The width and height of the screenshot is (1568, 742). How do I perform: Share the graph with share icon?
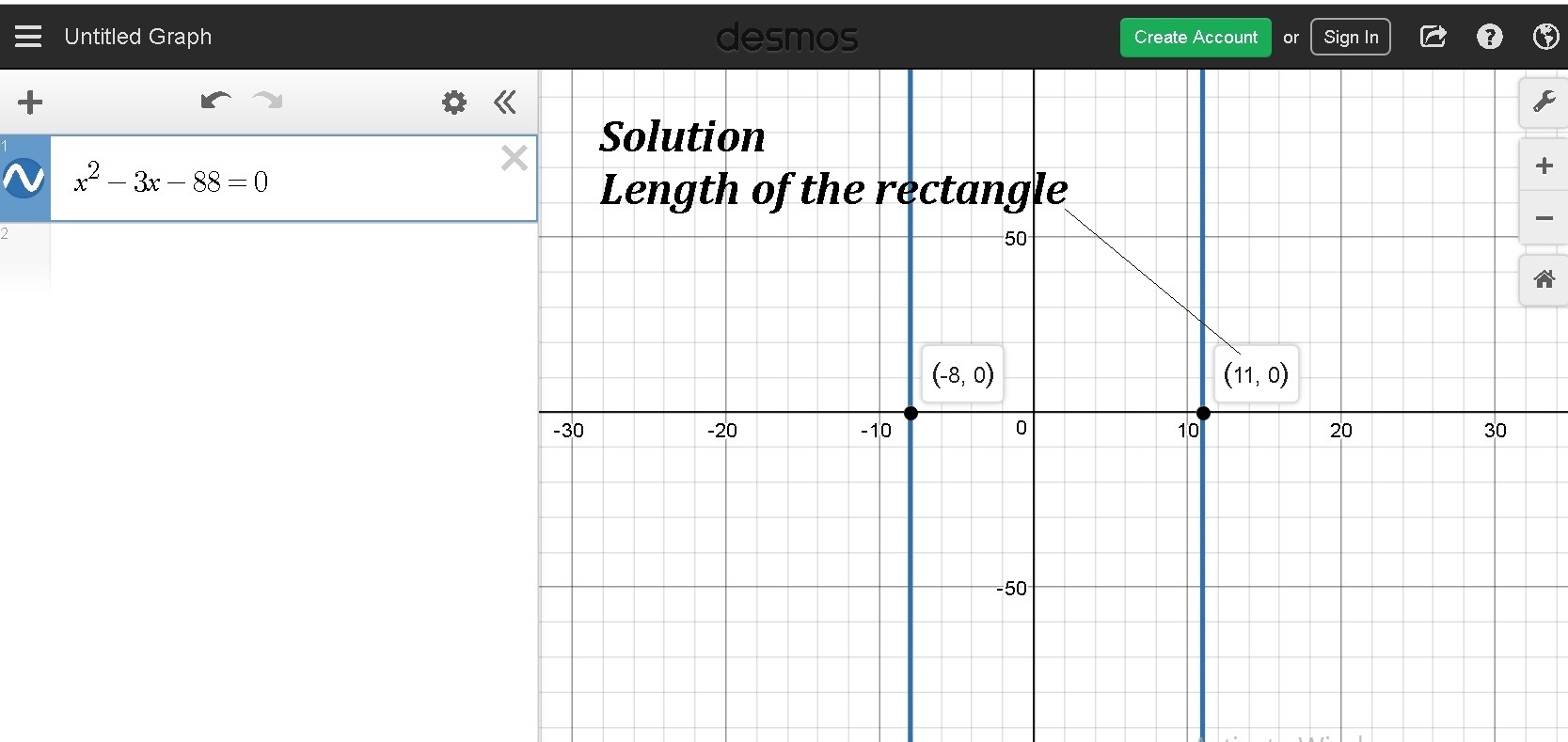coord(1433,37)
